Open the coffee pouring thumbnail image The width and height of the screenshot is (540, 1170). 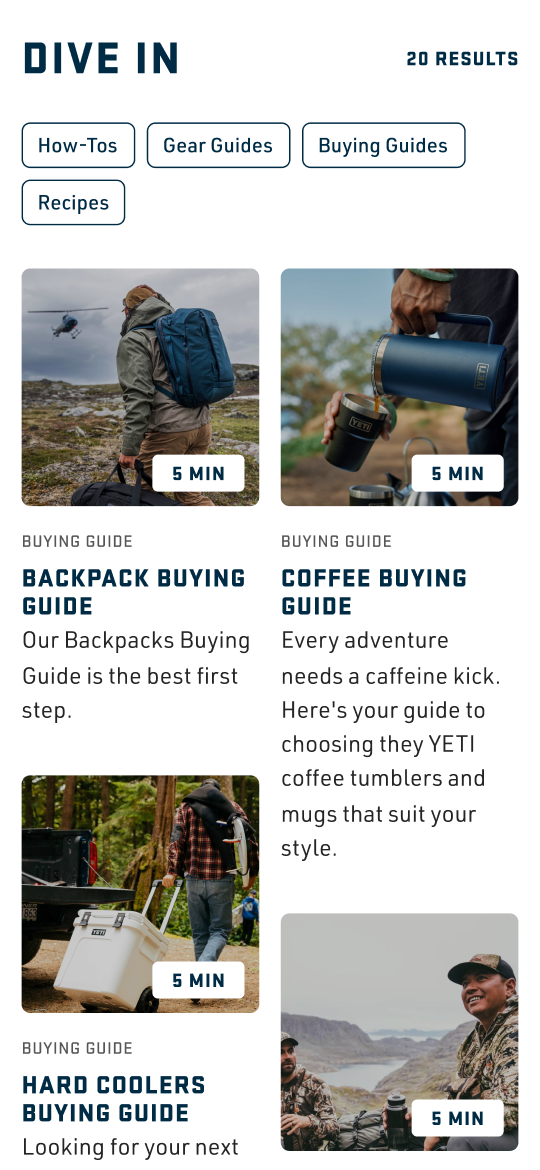(x=400, y=387)
